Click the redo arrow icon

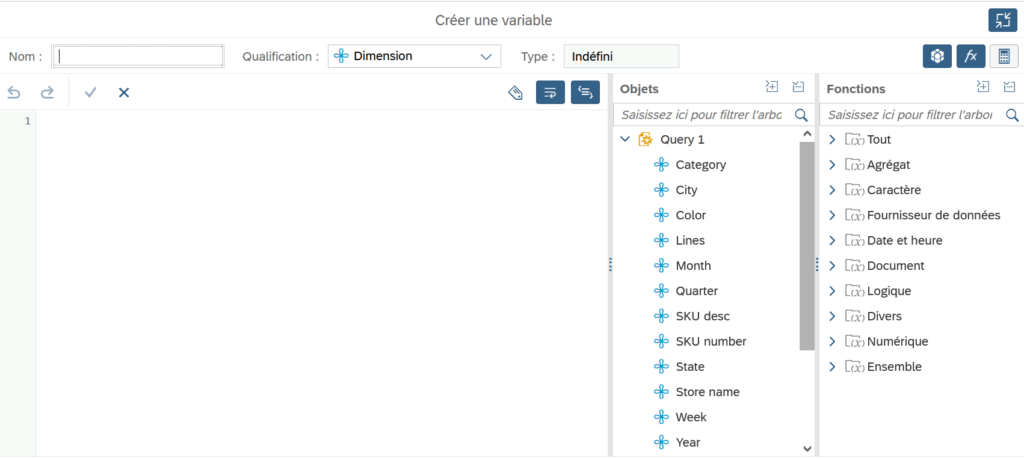[x=47, y=93]
